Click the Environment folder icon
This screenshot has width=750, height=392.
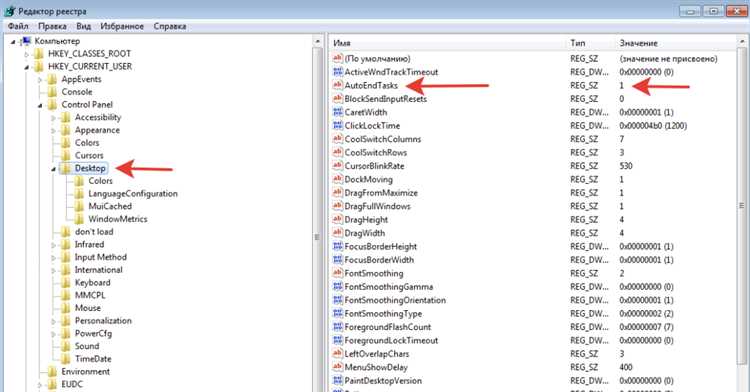click(x=53, y=371)
